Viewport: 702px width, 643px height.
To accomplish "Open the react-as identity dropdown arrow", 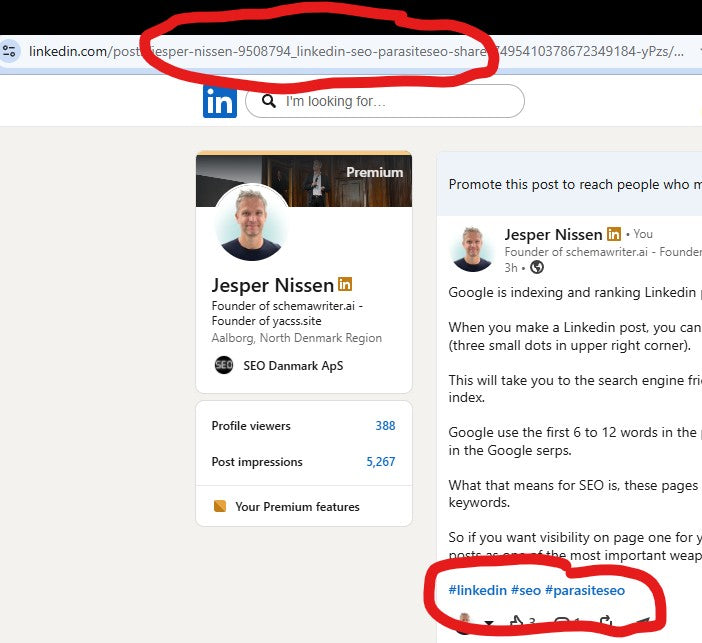I will click(489, 622).
